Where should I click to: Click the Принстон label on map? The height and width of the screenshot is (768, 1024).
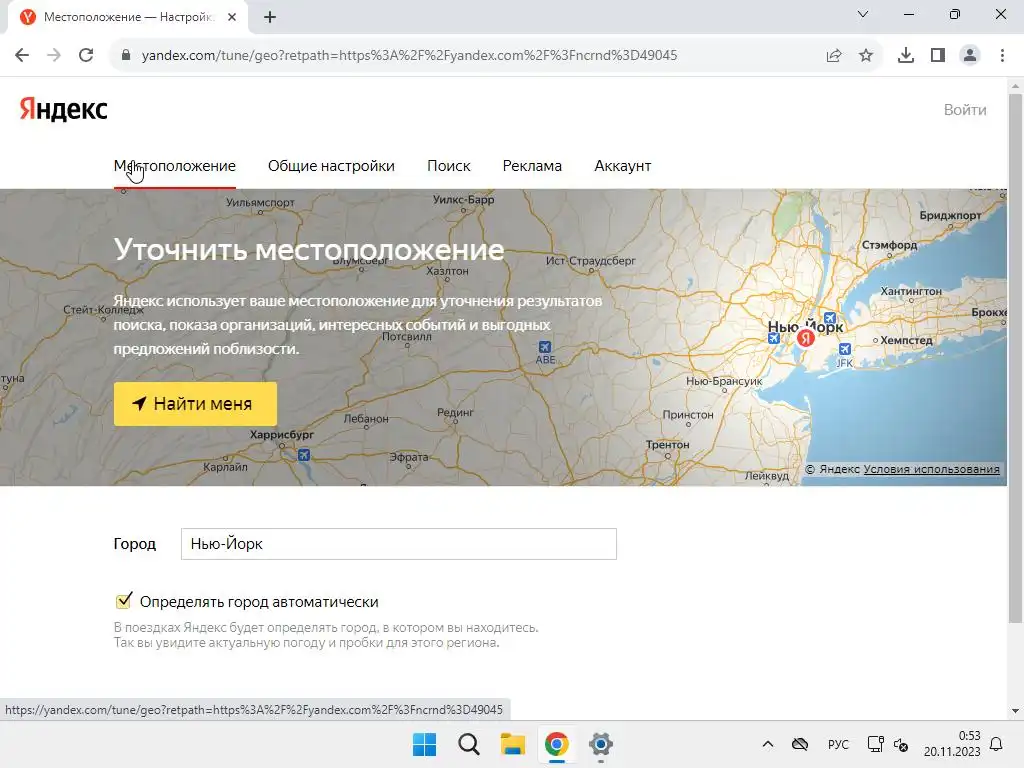tap(688, 415)
